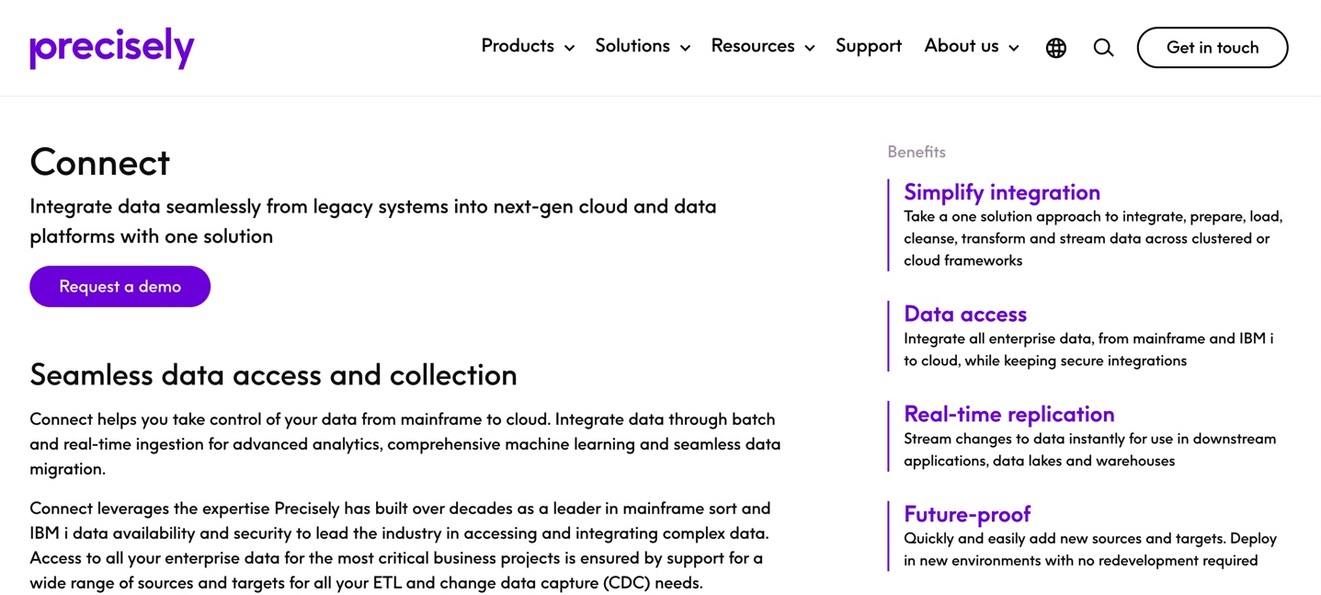Open the Solutions menu label
This screenshot has width=1321, height=595.
click(632, 46)
